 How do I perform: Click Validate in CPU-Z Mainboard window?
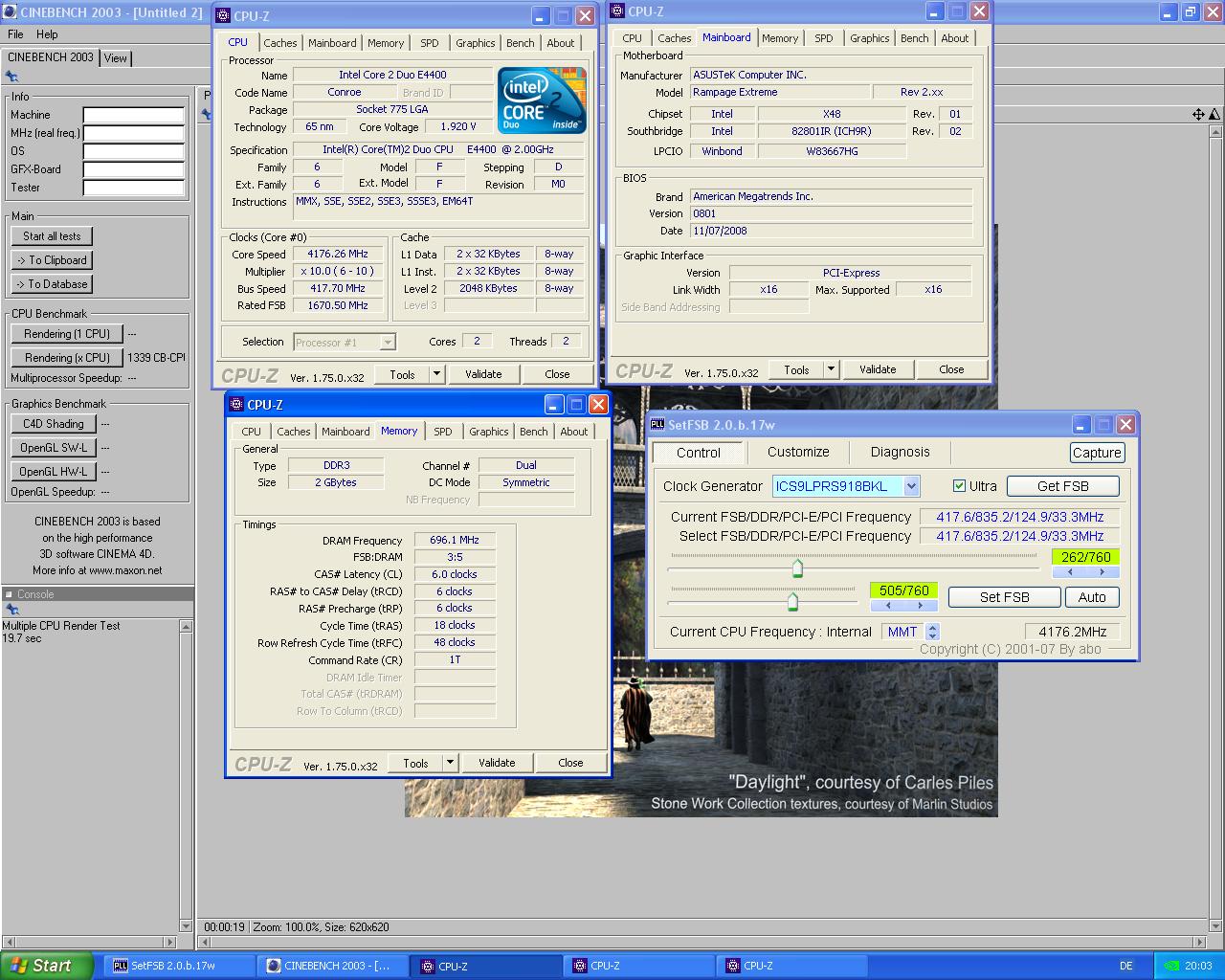click(878, 369)
